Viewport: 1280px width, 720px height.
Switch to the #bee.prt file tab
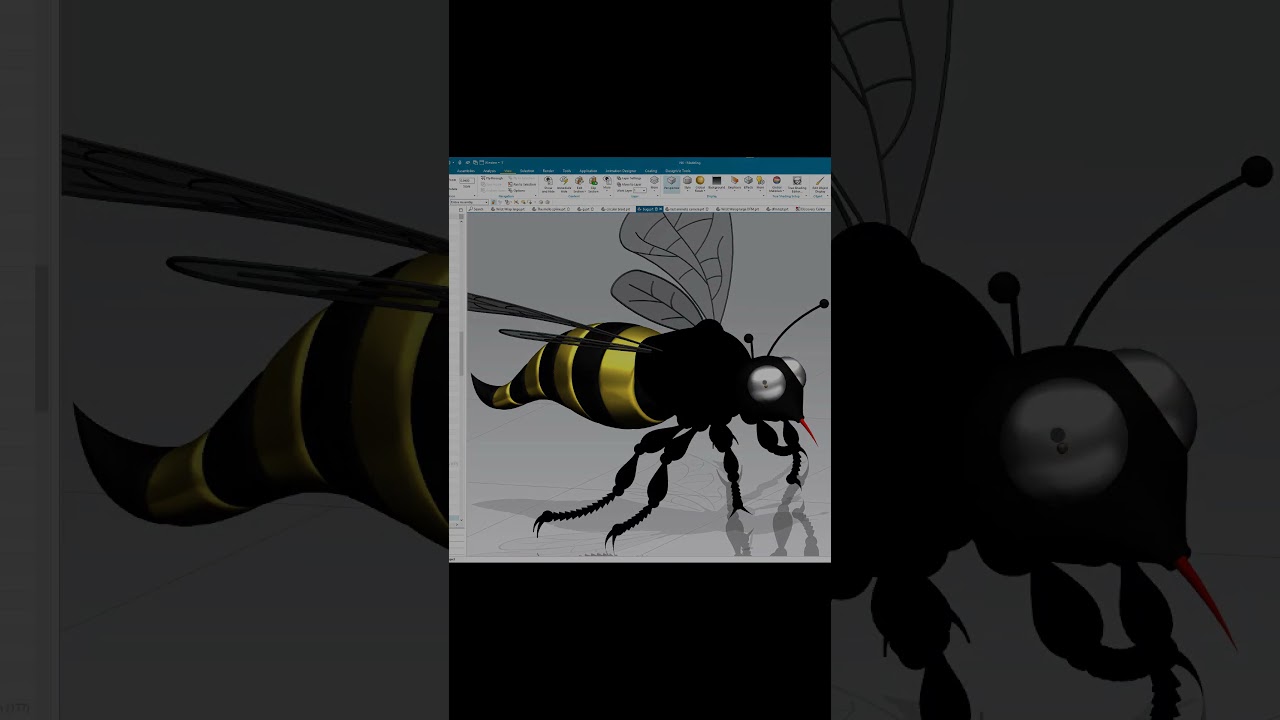(777, 209)
